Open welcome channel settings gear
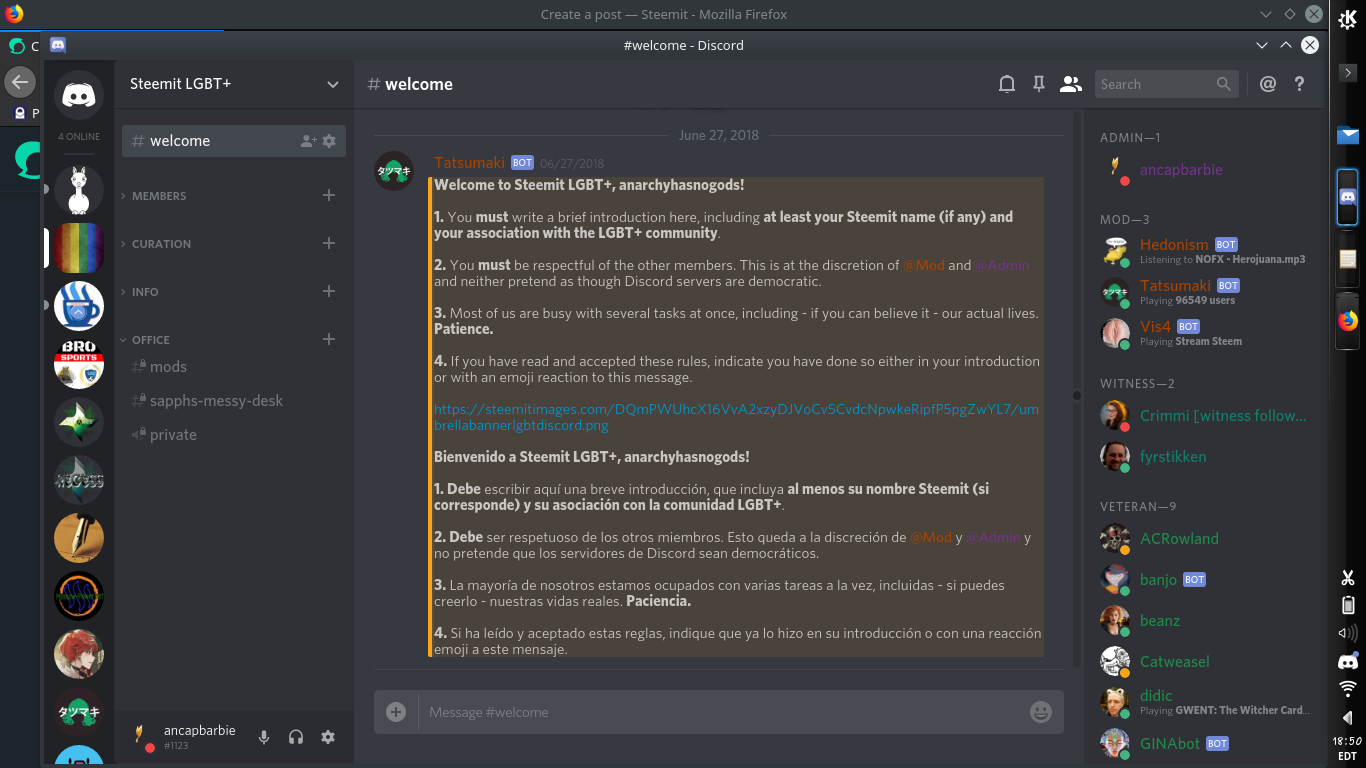This screenshot has width=1366, height=768. pos(329,141)
